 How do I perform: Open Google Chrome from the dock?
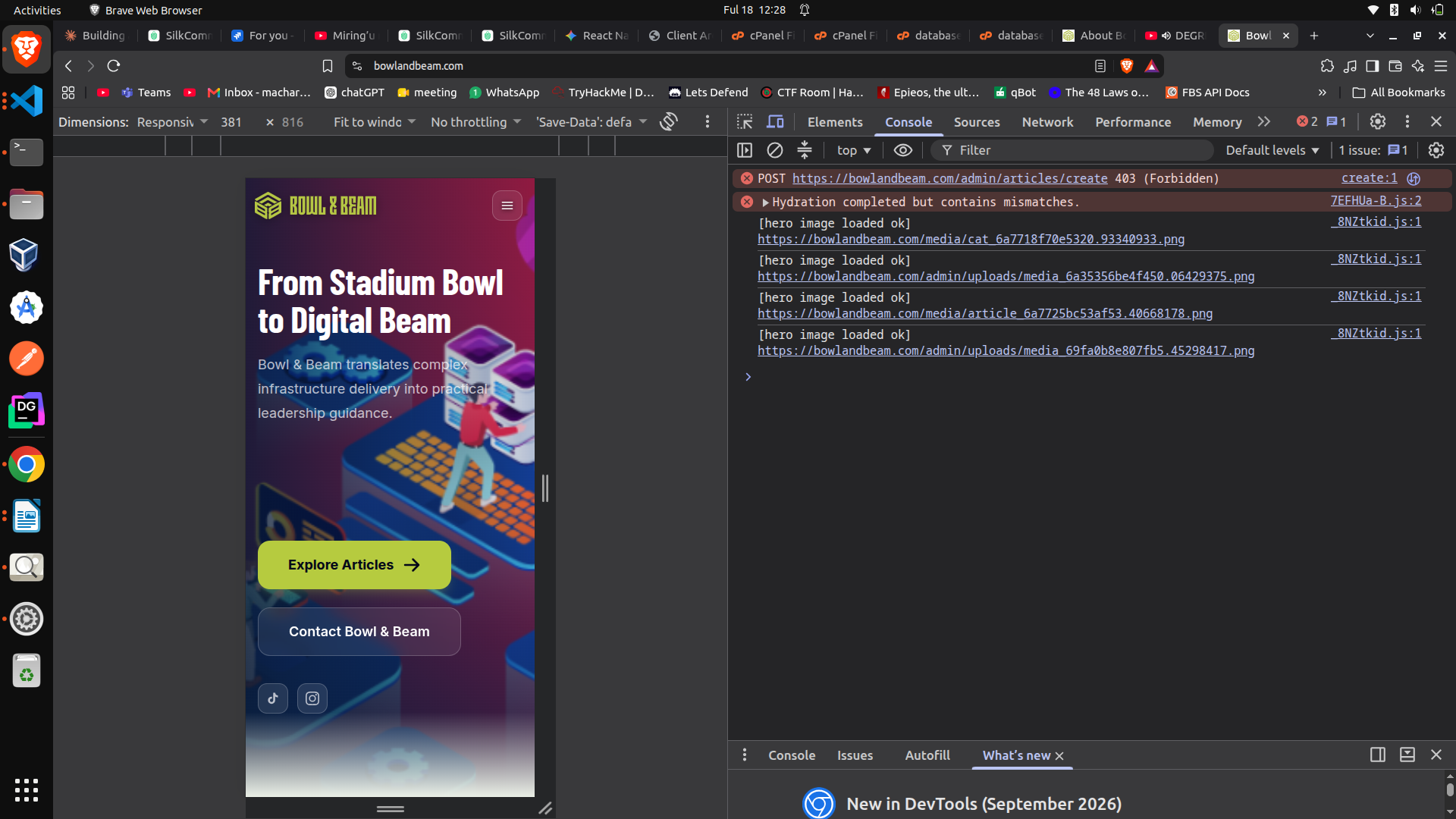coord(27,464)
